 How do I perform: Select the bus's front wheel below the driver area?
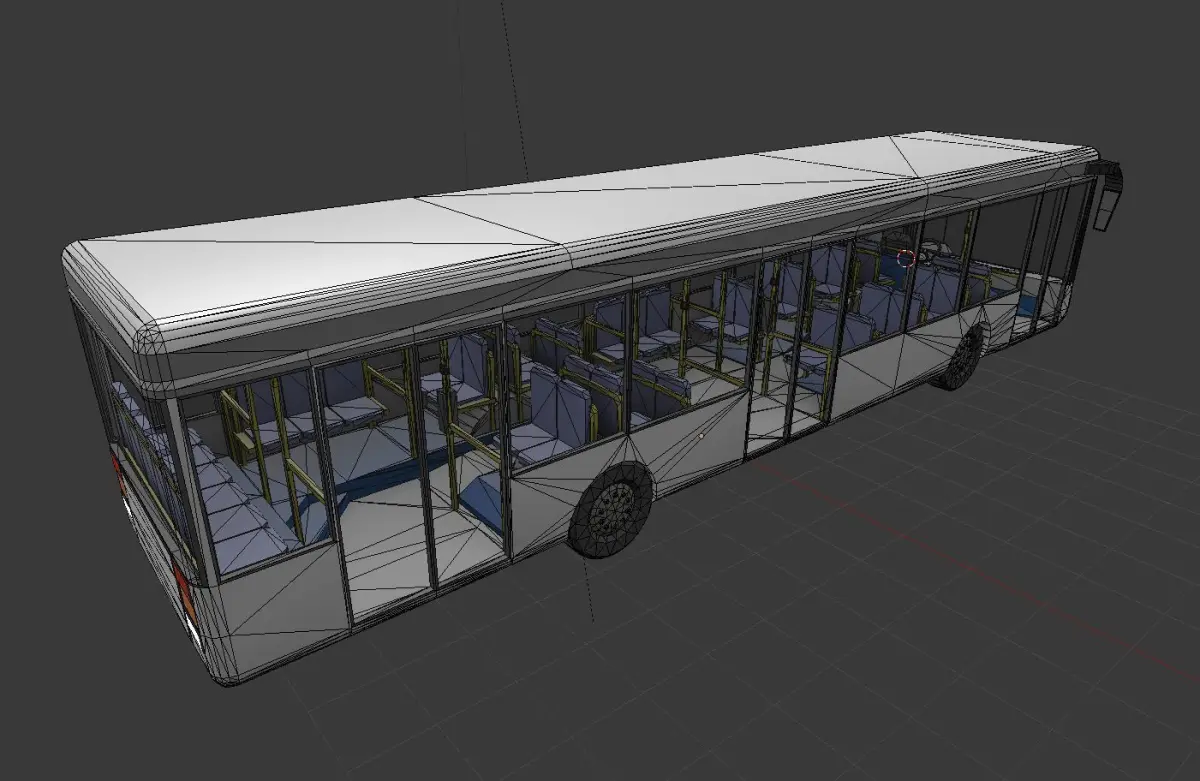pyautogui.click(x=960, y=359)
